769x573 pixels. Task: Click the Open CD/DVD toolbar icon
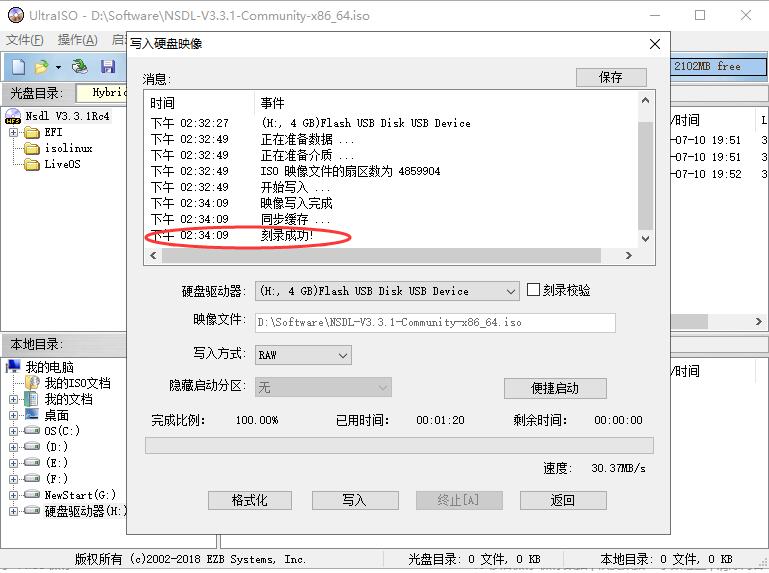coord(79,67)
